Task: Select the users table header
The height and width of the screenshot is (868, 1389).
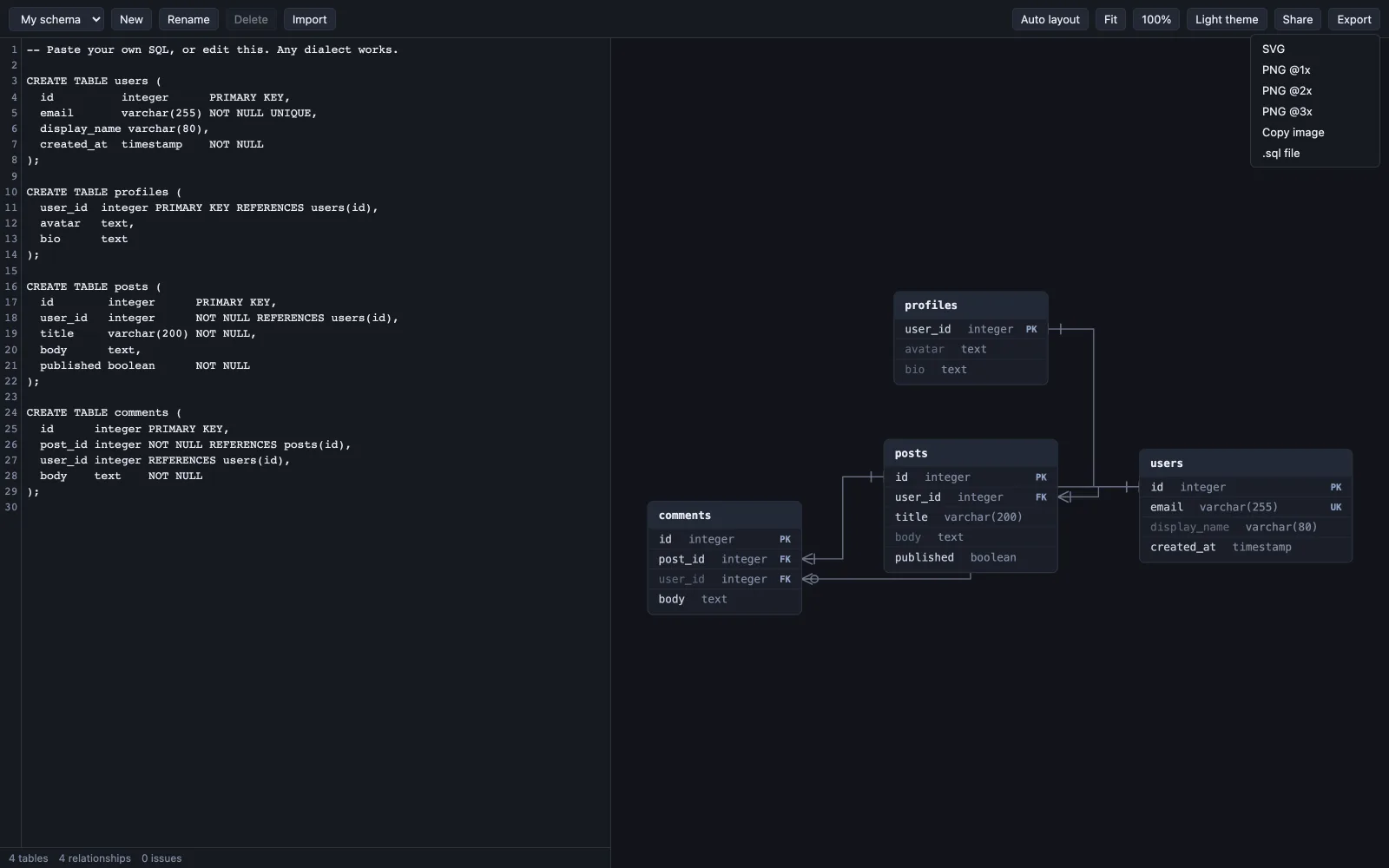Action: pos(1246,464)
